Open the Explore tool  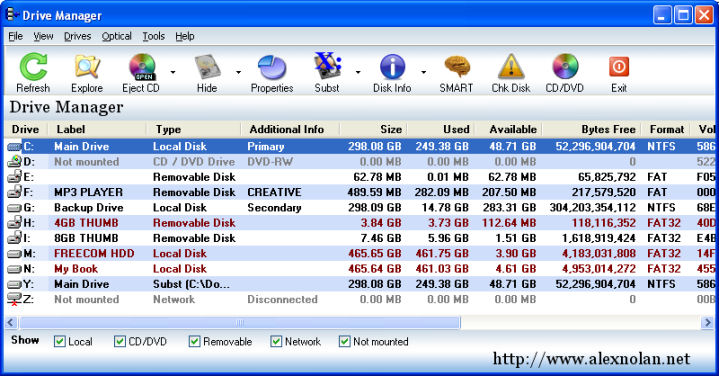(x=87, y=67)
